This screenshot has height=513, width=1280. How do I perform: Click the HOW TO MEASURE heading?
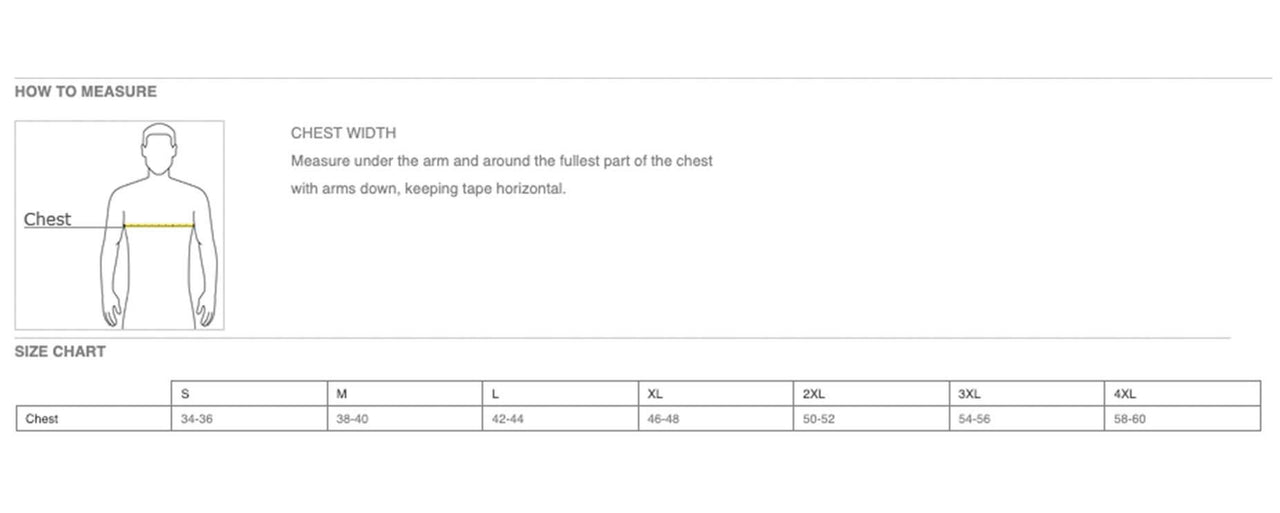pyautogui.click(x=85, y=92)
